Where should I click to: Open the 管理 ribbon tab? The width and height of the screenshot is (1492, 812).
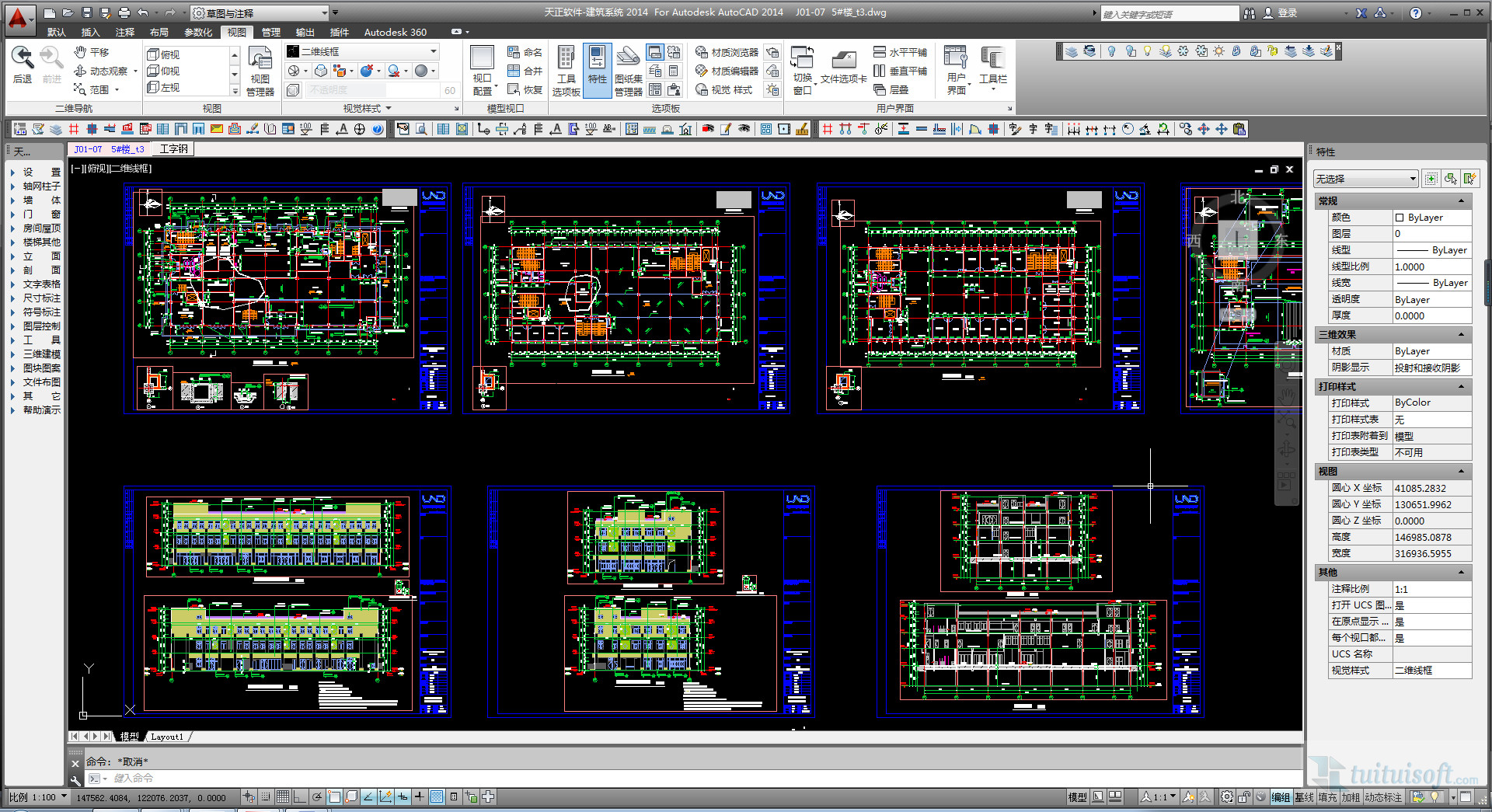tap(270, 32)
